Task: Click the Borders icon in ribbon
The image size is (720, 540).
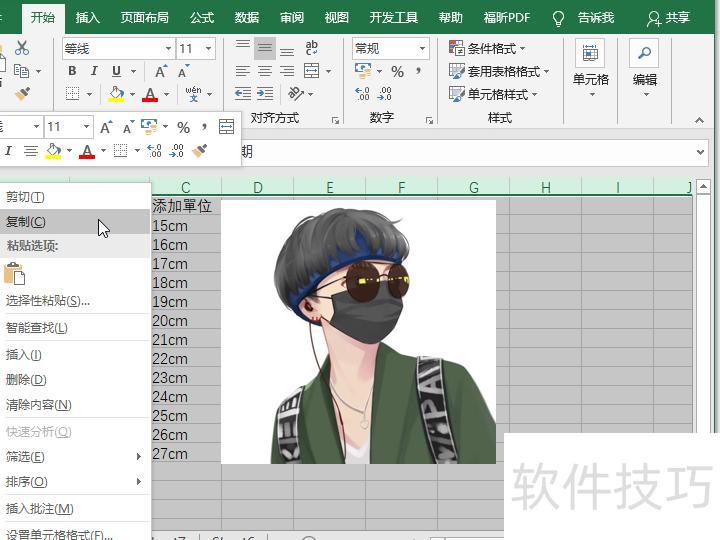Action: (73, 94)
